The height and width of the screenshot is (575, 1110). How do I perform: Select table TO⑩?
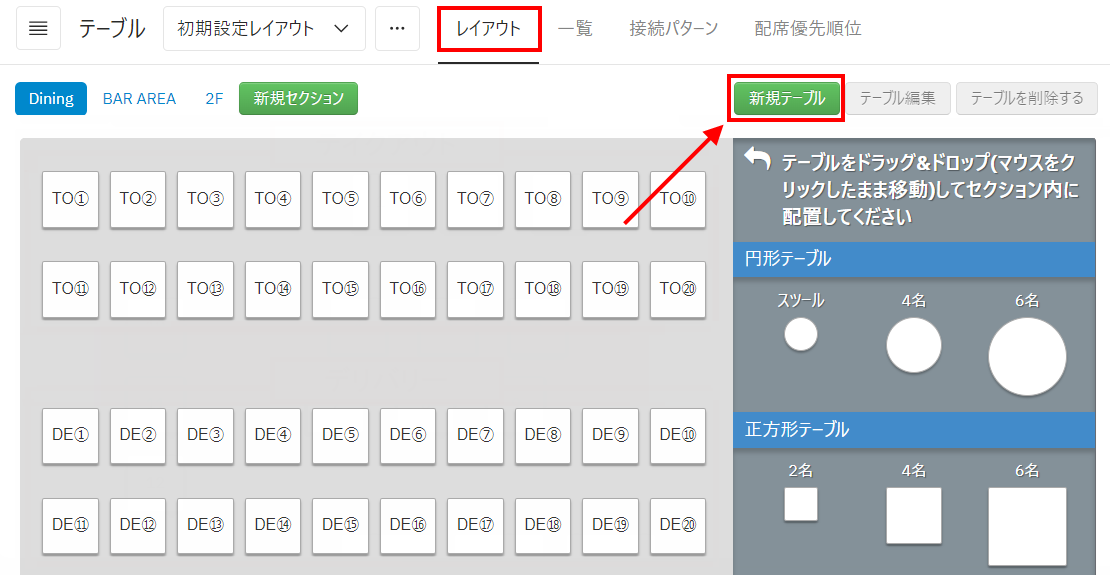(x=678, y=200)
